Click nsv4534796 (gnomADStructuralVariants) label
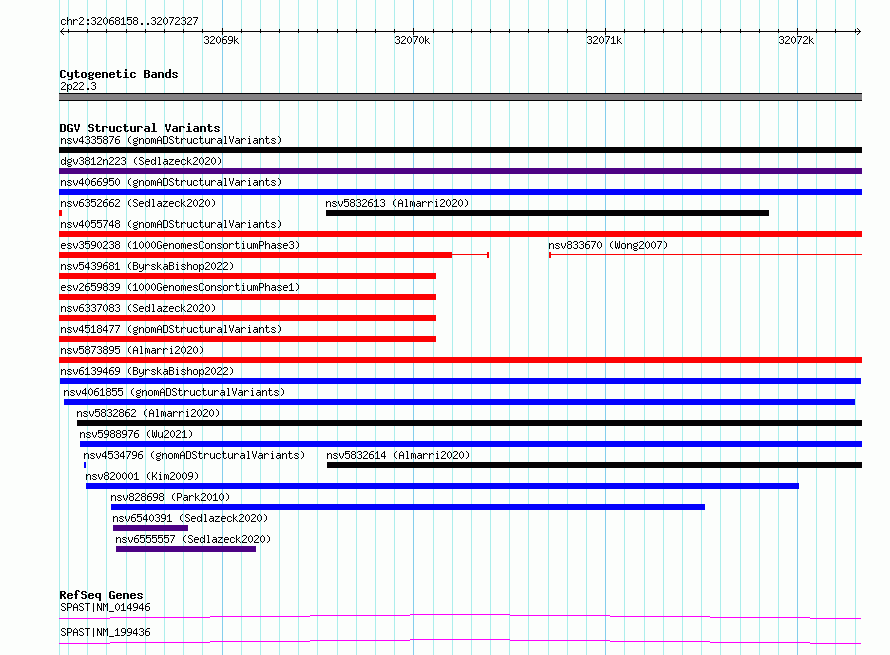 point(194,455)
